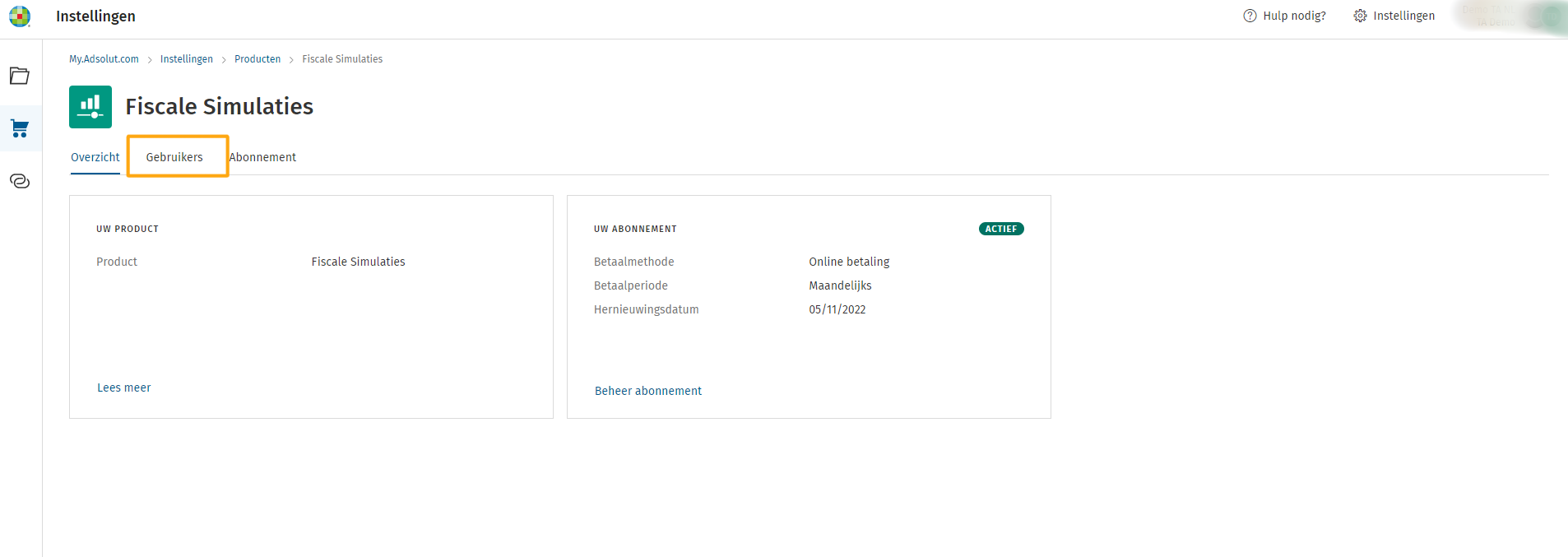
Task: Open the Beheer abonnement link
Action: [x=648, y=391]
